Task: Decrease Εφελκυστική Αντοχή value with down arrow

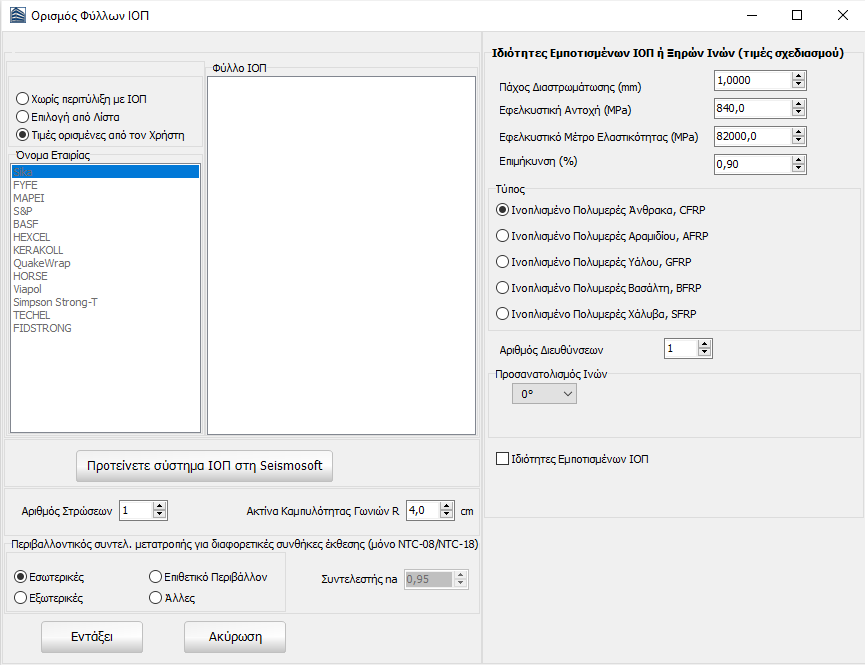Action: point(798,112)
